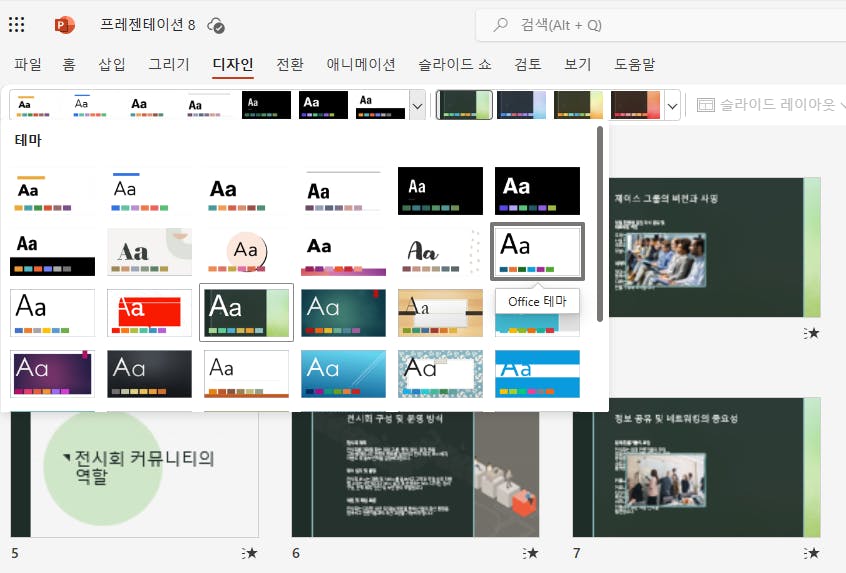Open the 파일 menu
This screenshot has width=846, height=573.
[x=28, y=64]
